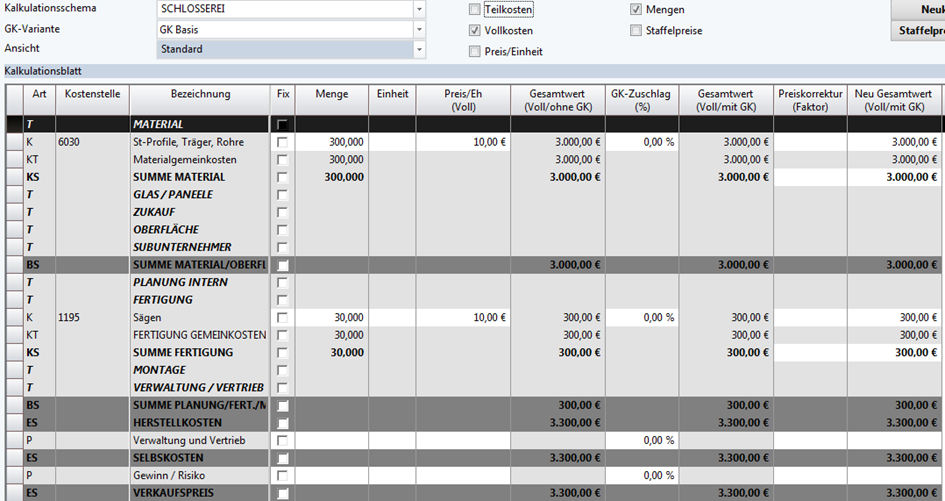The image size is (945, 501).
Task: Select the Menge cell of Sägen row
Action: click(331, 317)
